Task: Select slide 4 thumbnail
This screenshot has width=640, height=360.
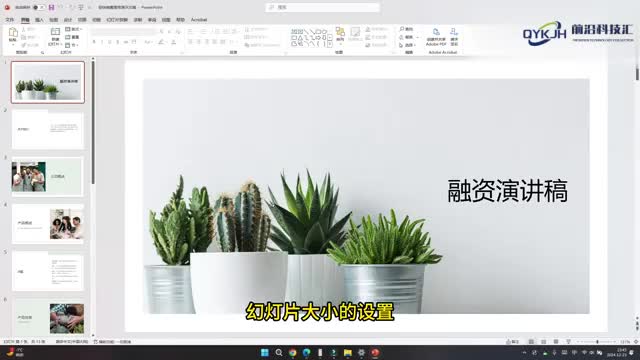Action: (48, 224)
